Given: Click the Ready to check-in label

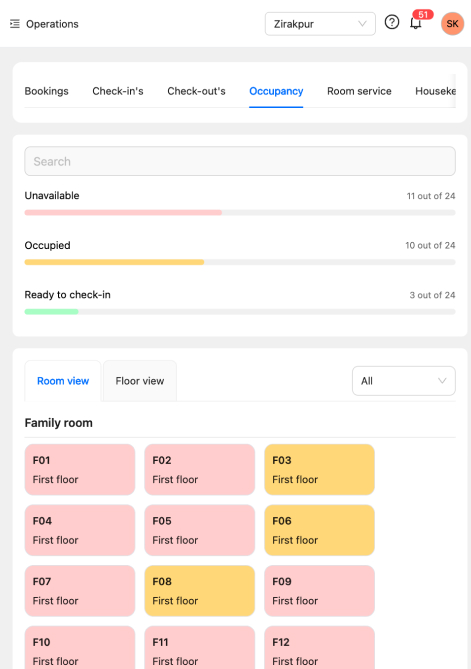Looking at the screenshot, I should click(x=67, y=295).
